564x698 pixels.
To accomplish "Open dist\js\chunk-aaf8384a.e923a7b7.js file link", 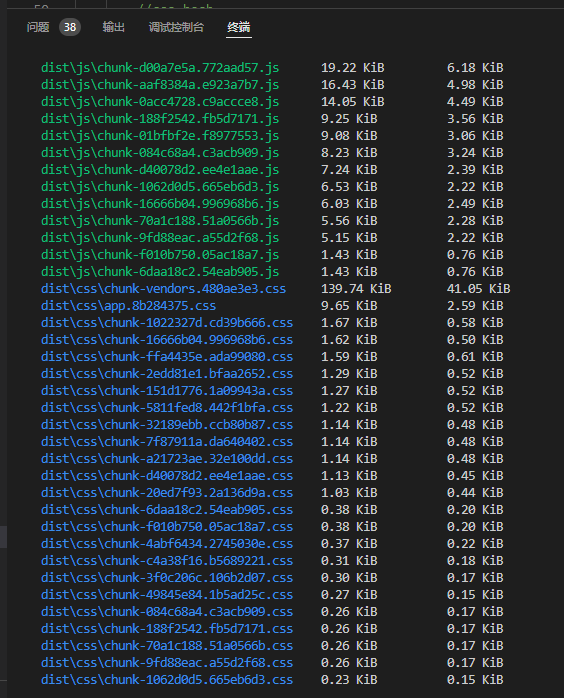I will pos(160,85).
